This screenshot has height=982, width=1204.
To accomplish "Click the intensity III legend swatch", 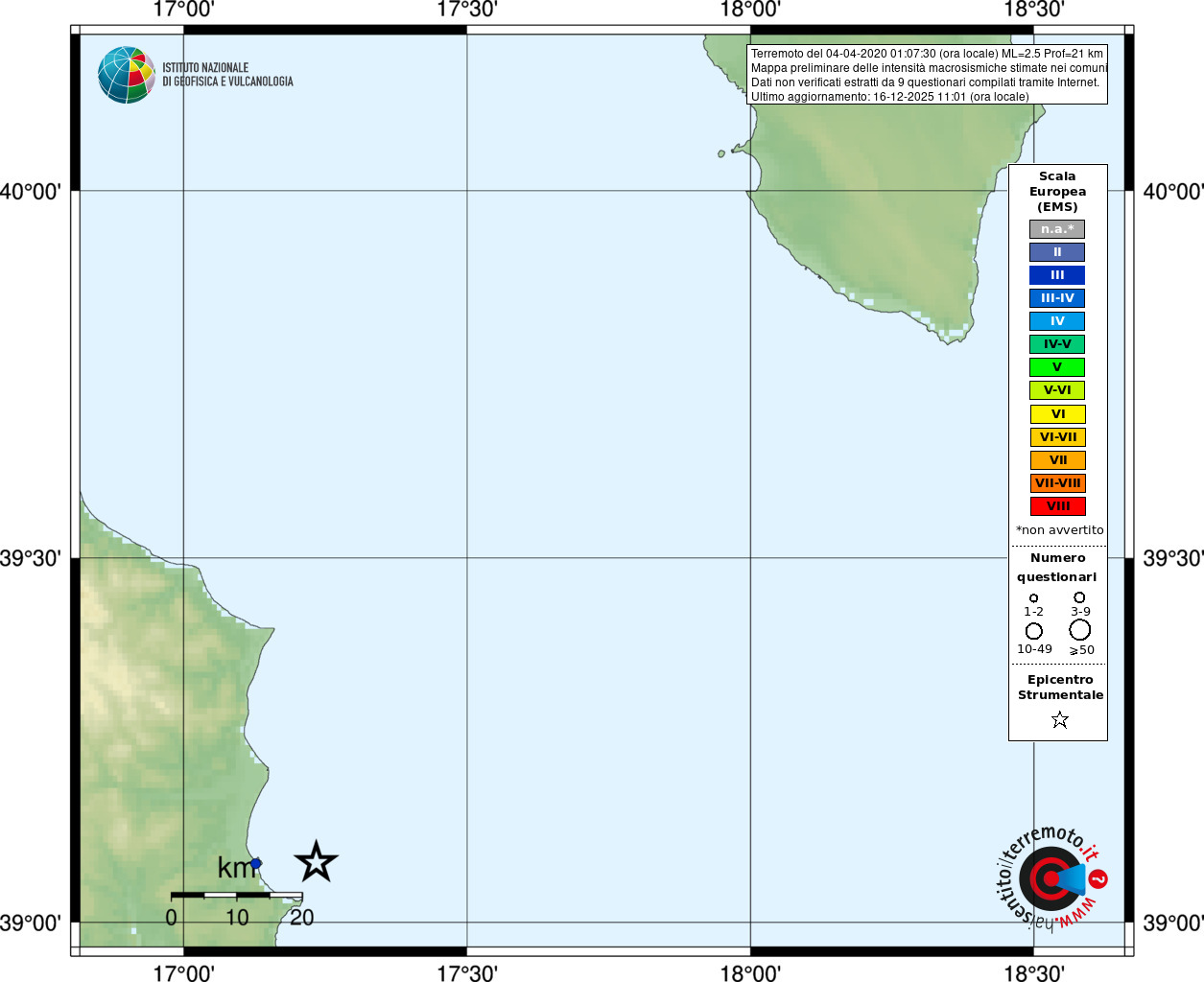I will 1057,275.
